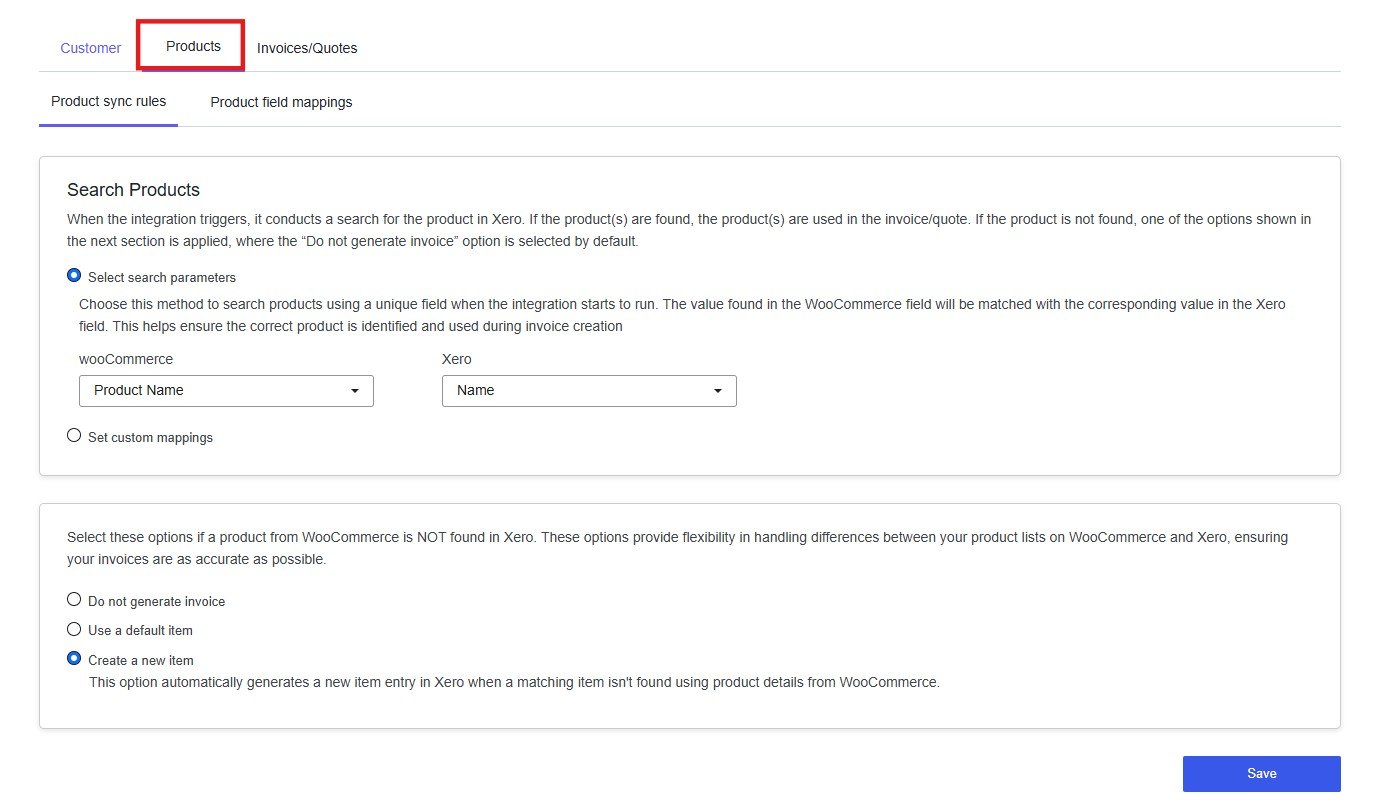The height and width of the screenshot is (802, 1375).
Task: Choose Do not generate invoice option
Action: tap(74, 600)
